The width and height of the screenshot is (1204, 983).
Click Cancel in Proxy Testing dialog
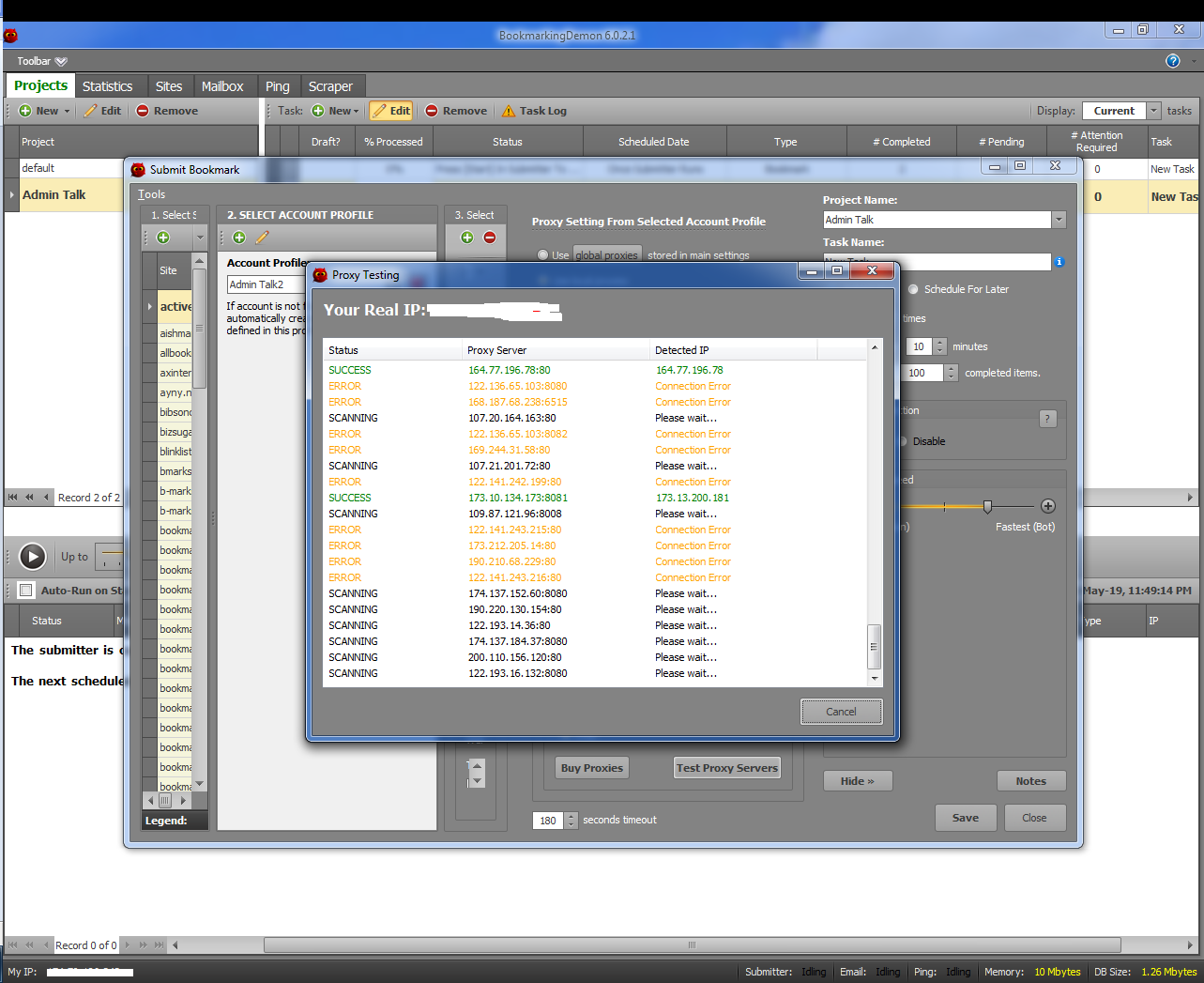tap(841, 712)
